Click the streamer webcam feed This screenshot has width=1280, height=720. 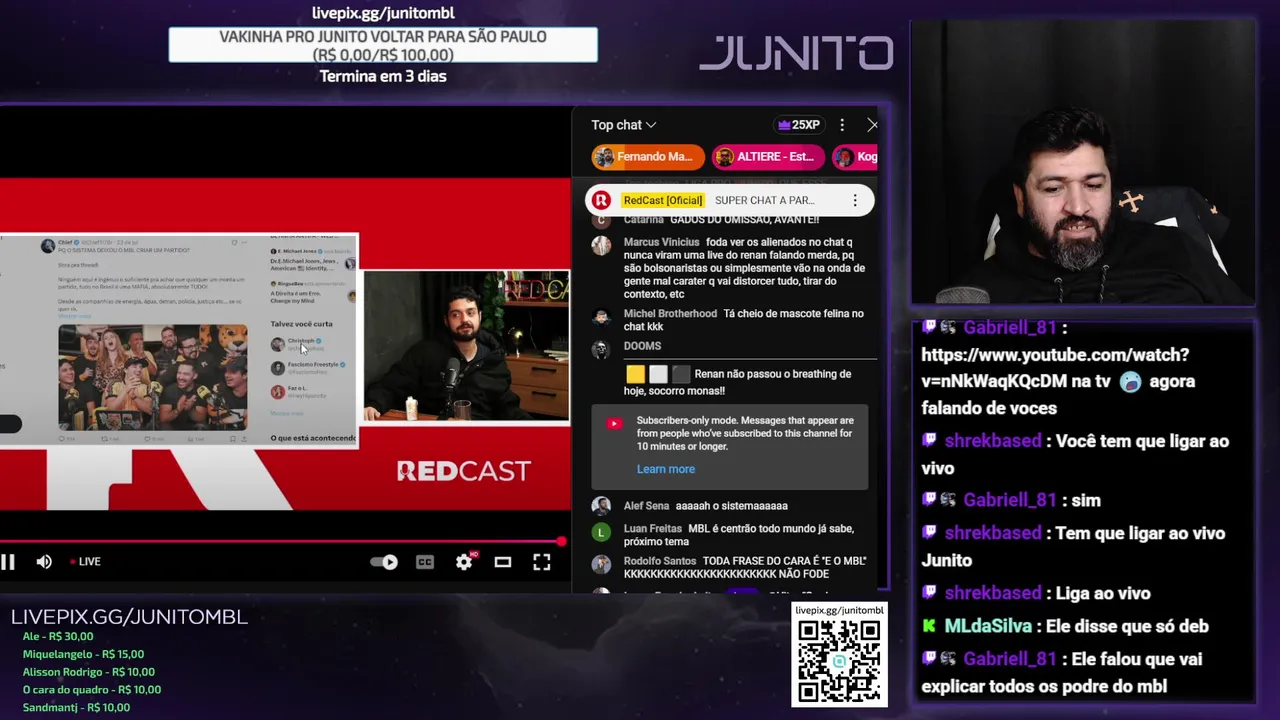pos(1083,162)
